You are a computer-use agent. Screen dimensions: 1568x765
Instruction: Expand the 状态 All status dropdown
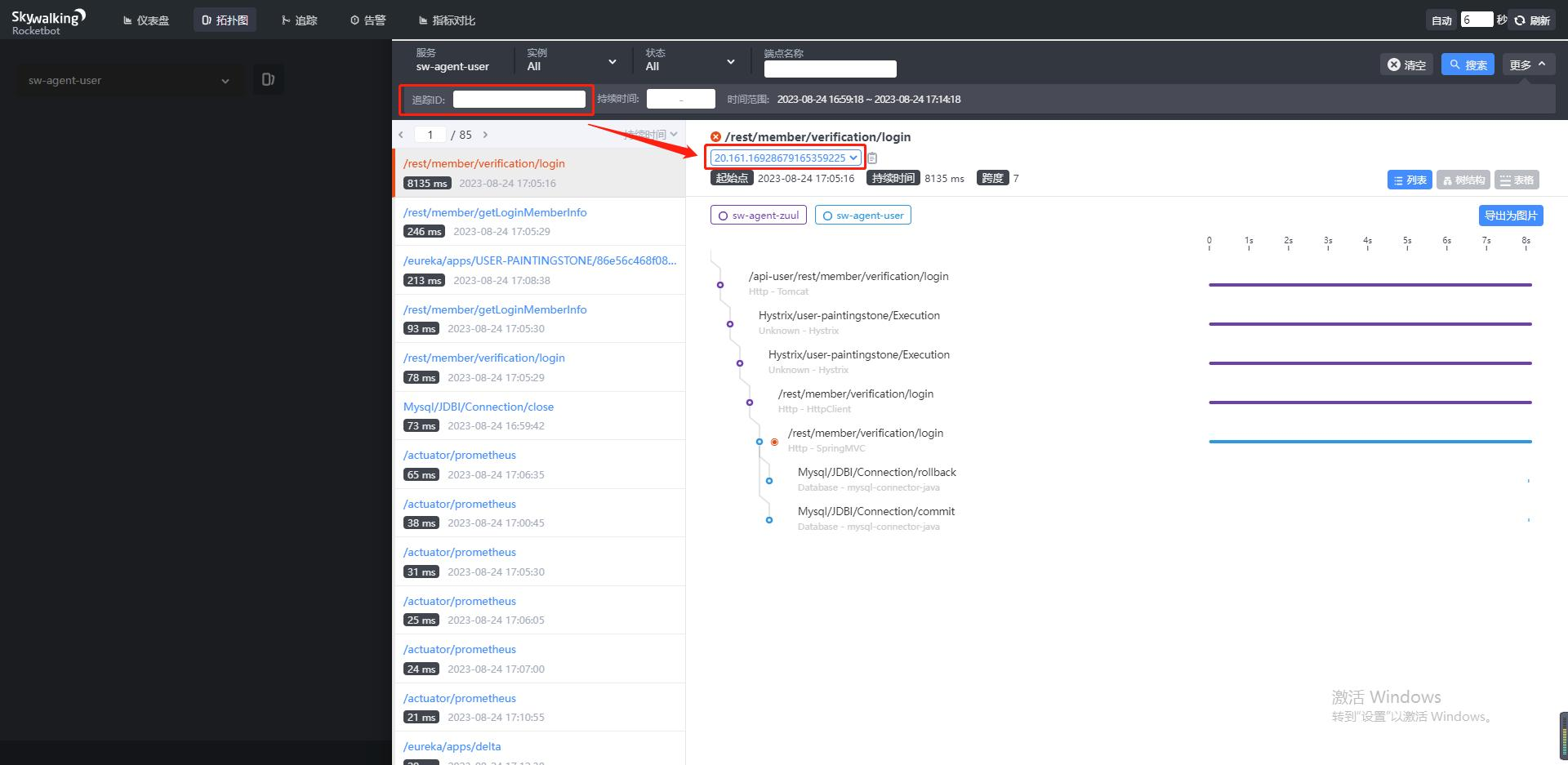click(690, 60)
